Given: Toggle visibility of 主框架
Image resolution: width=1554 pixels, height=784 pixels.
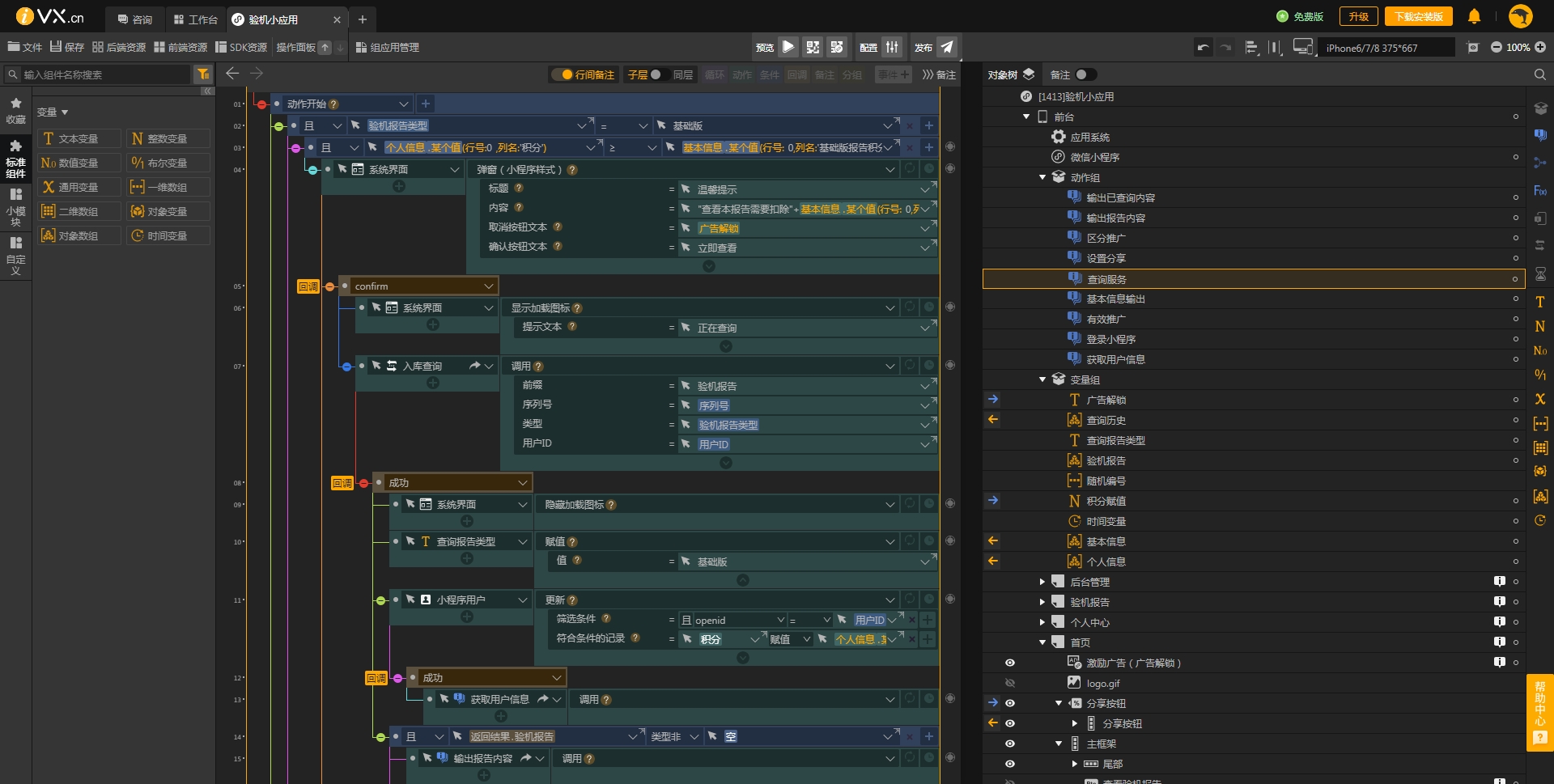Looking at the screenshot, I should click(1009, 744).
